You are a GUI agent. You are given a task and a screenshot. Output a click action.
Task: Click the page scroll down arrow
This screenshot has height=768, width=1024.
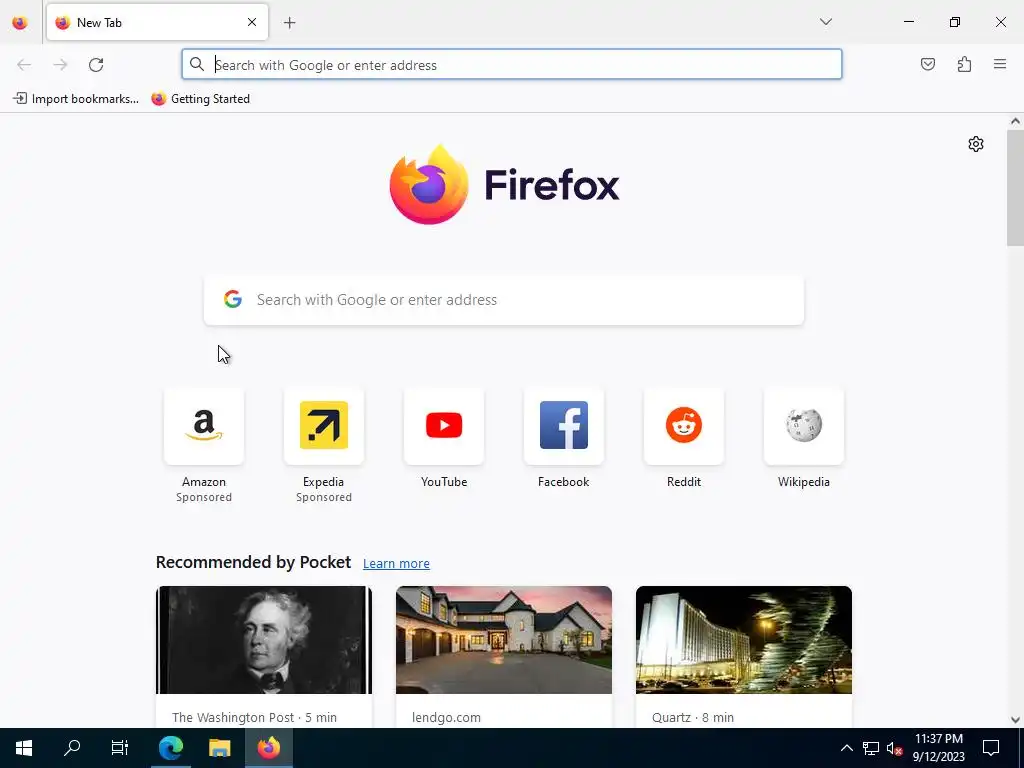[x=1015, y=720]
